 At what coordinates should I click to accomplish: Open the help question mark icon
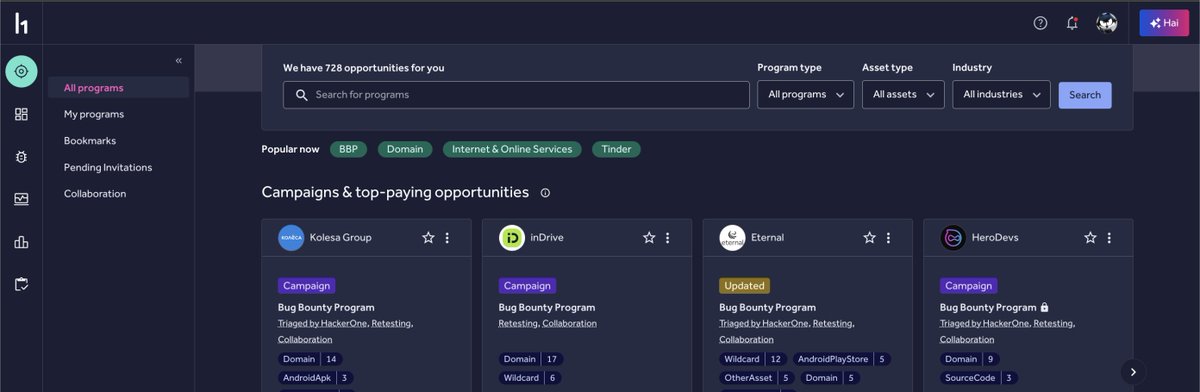(1040, 23)
